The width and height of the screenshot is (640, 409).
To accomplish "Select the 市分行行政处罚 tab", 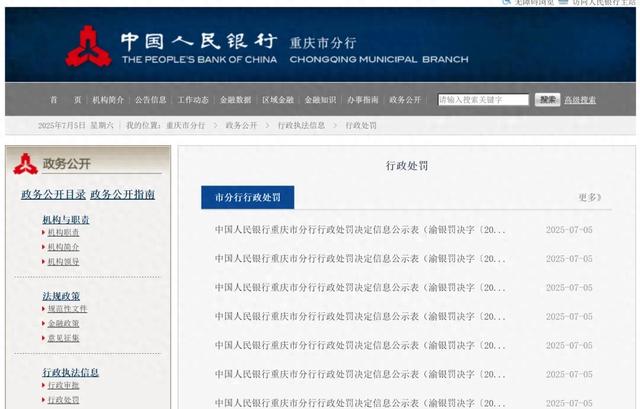I will click(x=248, y=198).
